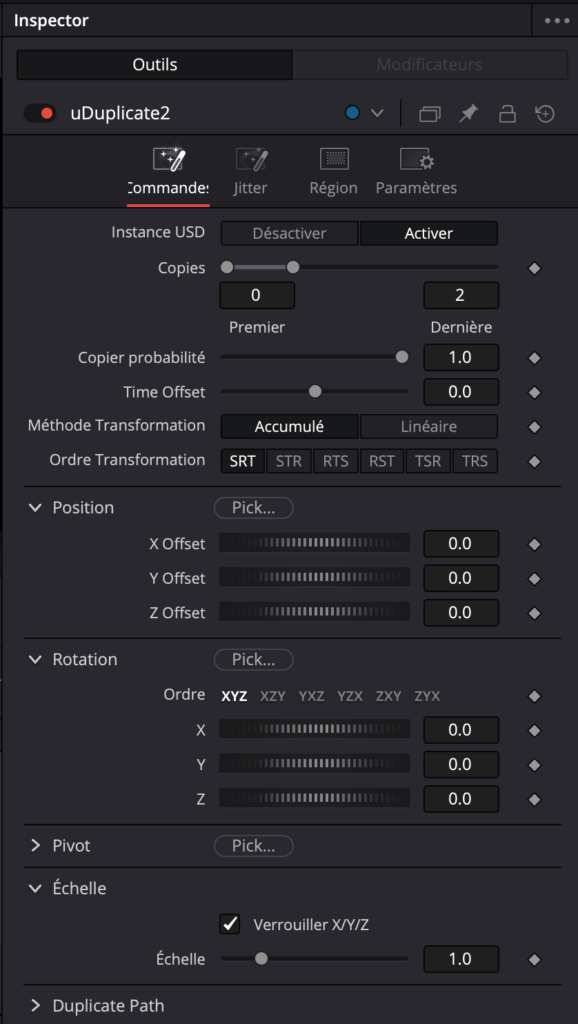The height and width of the screenshot is (1024, 578).
Task: Add keyframe for Échelle
Action: (x=535, y=959)
